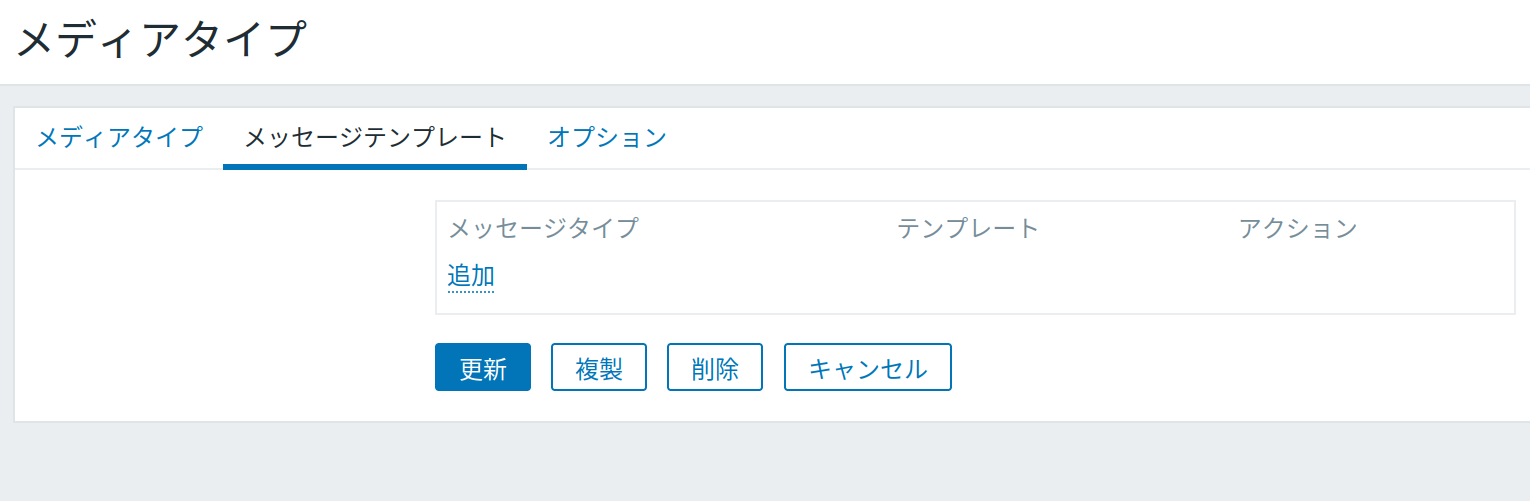Switch to the メディアタイプ tab

pos(119,138)
